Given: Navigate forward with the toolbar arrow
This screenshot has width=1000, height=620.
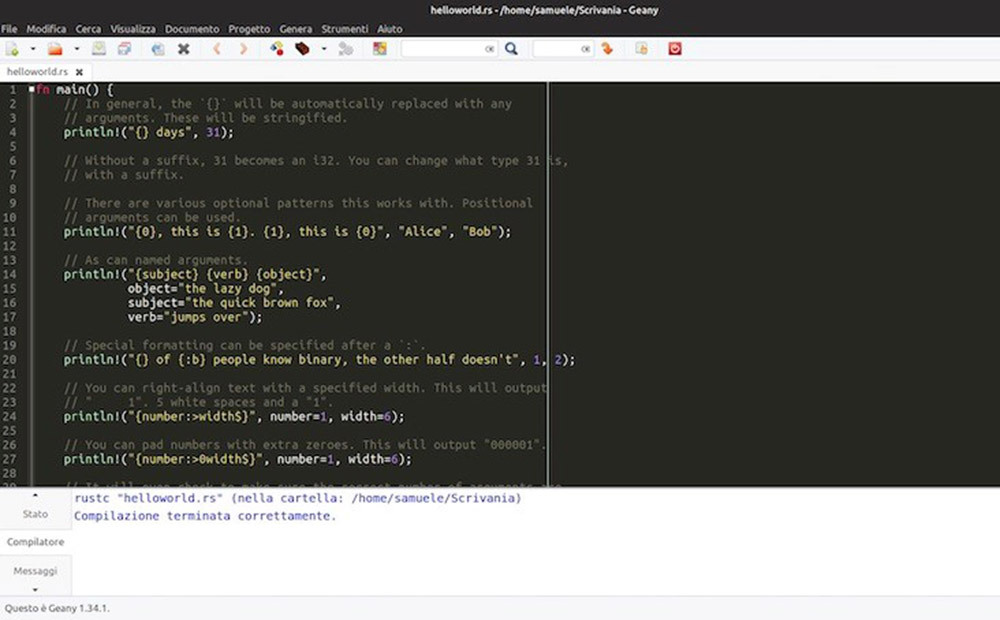Looking at the screenshot, I should click(242, 48).
